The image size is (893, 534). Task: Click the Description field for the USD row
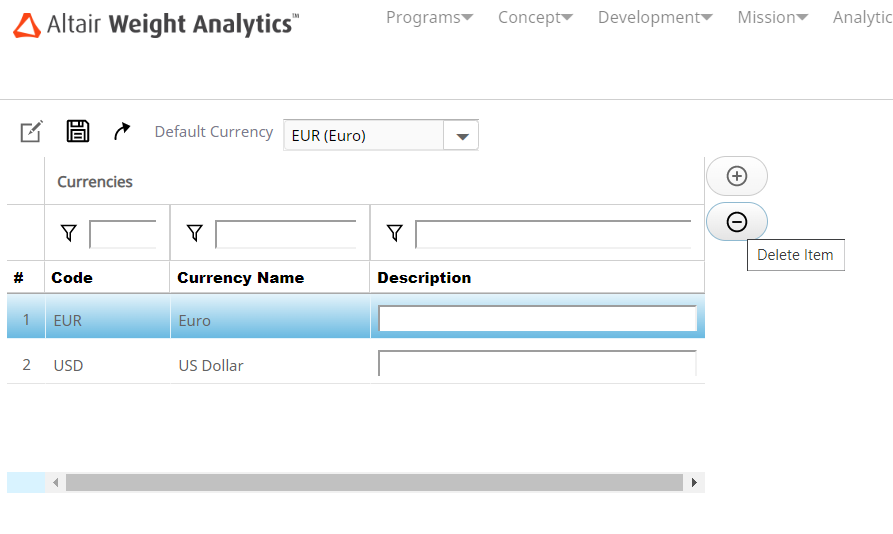pyautogui.click(x=537, y=364)
